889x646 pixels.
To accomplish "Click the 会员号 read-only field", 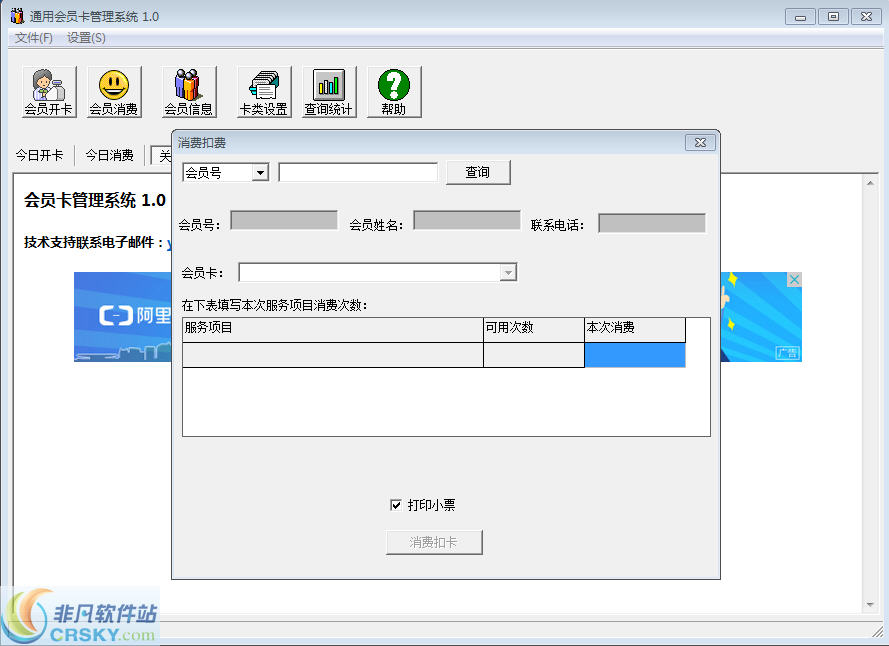I will coord(284,220).
